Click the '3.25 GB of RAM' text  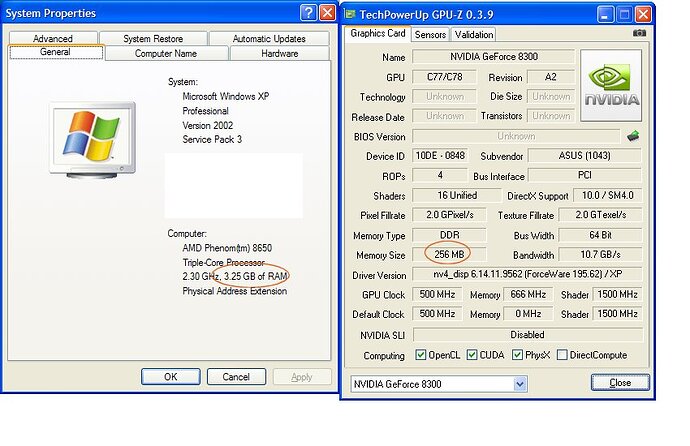(256, 276)
